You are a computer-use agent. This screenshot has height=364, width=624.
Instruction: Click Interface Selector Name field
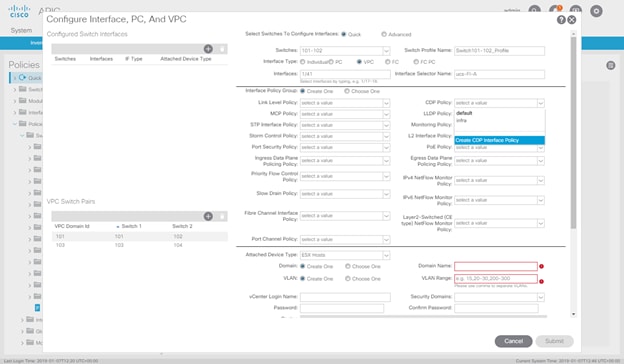pos(499,74)
